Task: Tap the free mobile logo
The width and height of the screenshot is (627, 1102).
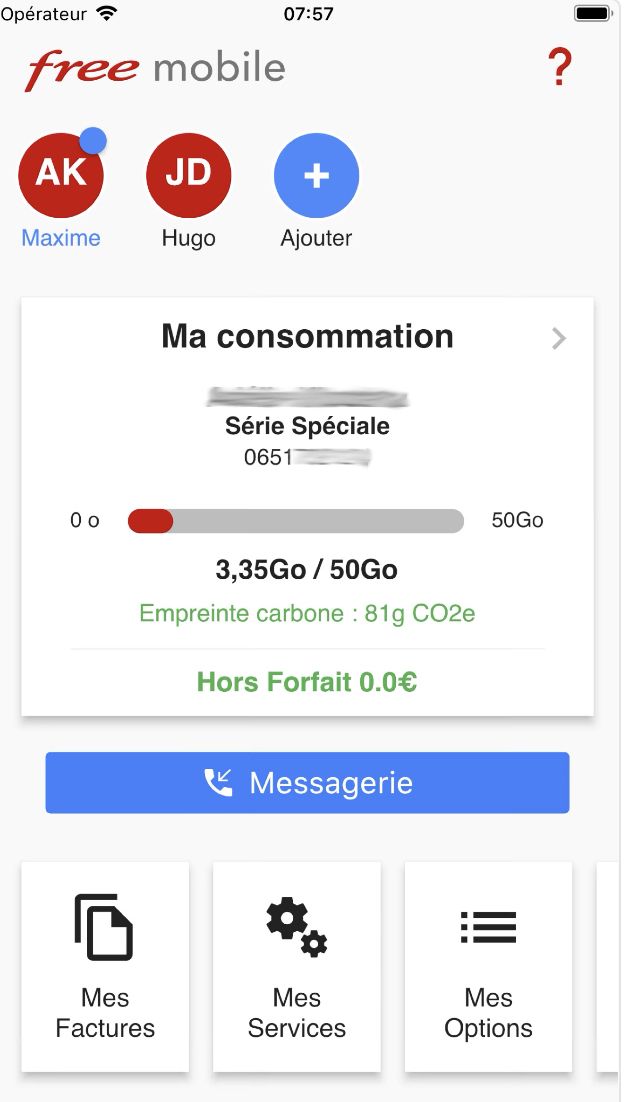Action: click(156, 69)
